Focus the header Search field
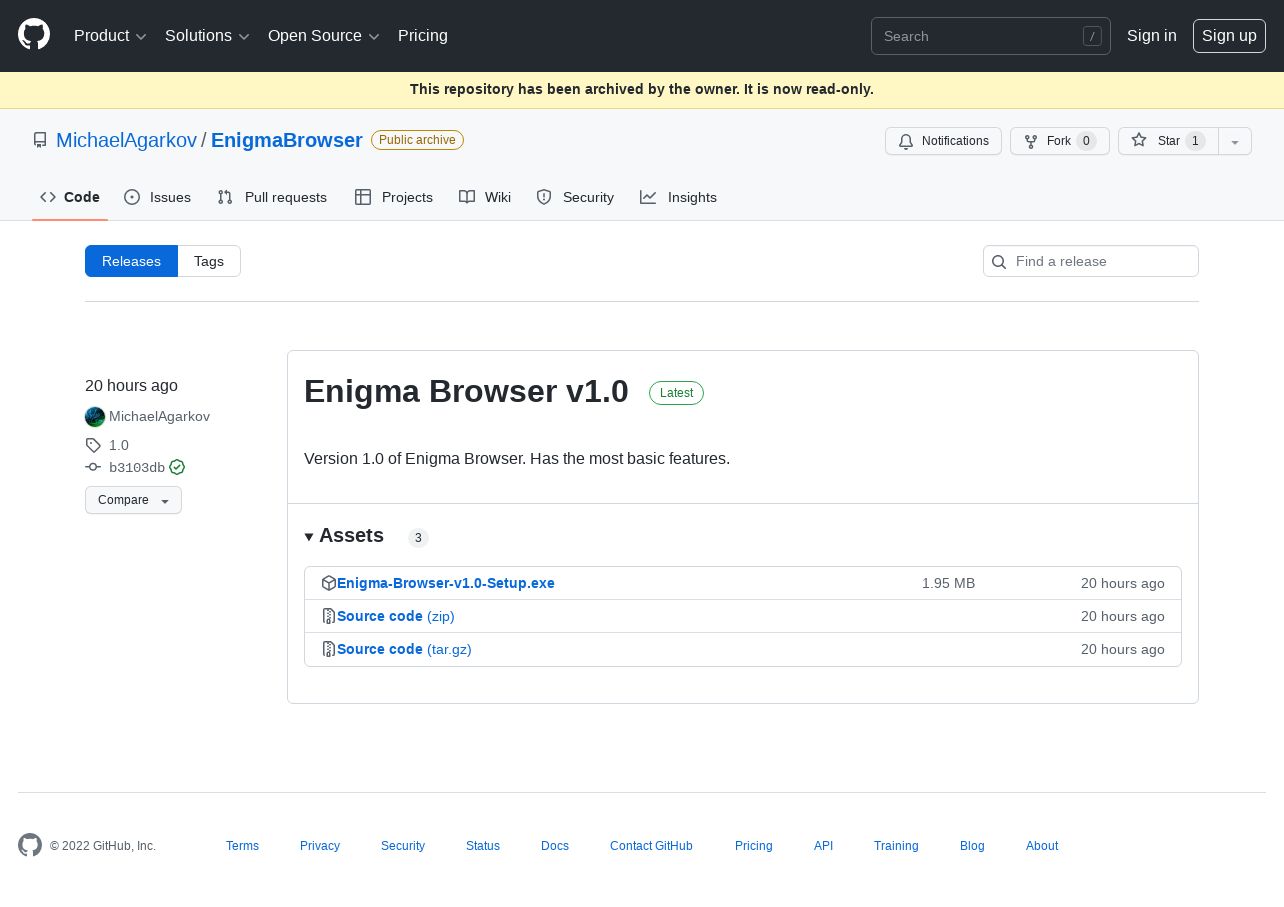This screenshot has width=1284, height=907. point(991,36)
